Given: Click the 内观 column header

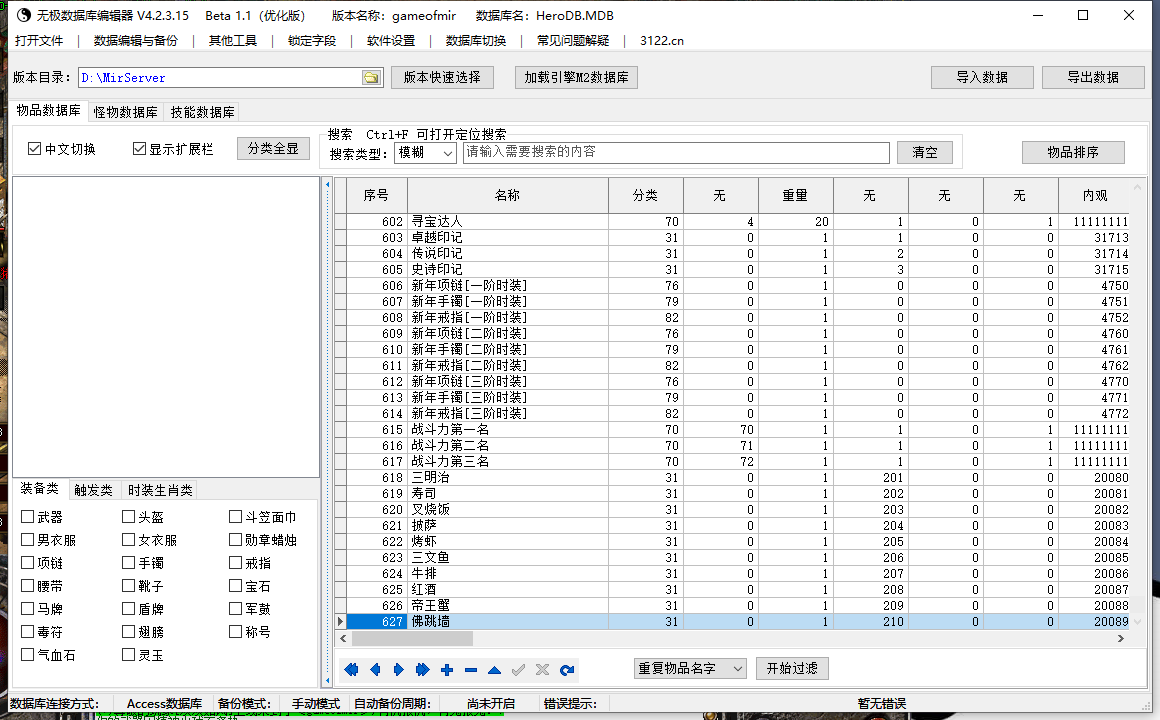Looking at the screenshot, I should click(x=1095, y=195).
